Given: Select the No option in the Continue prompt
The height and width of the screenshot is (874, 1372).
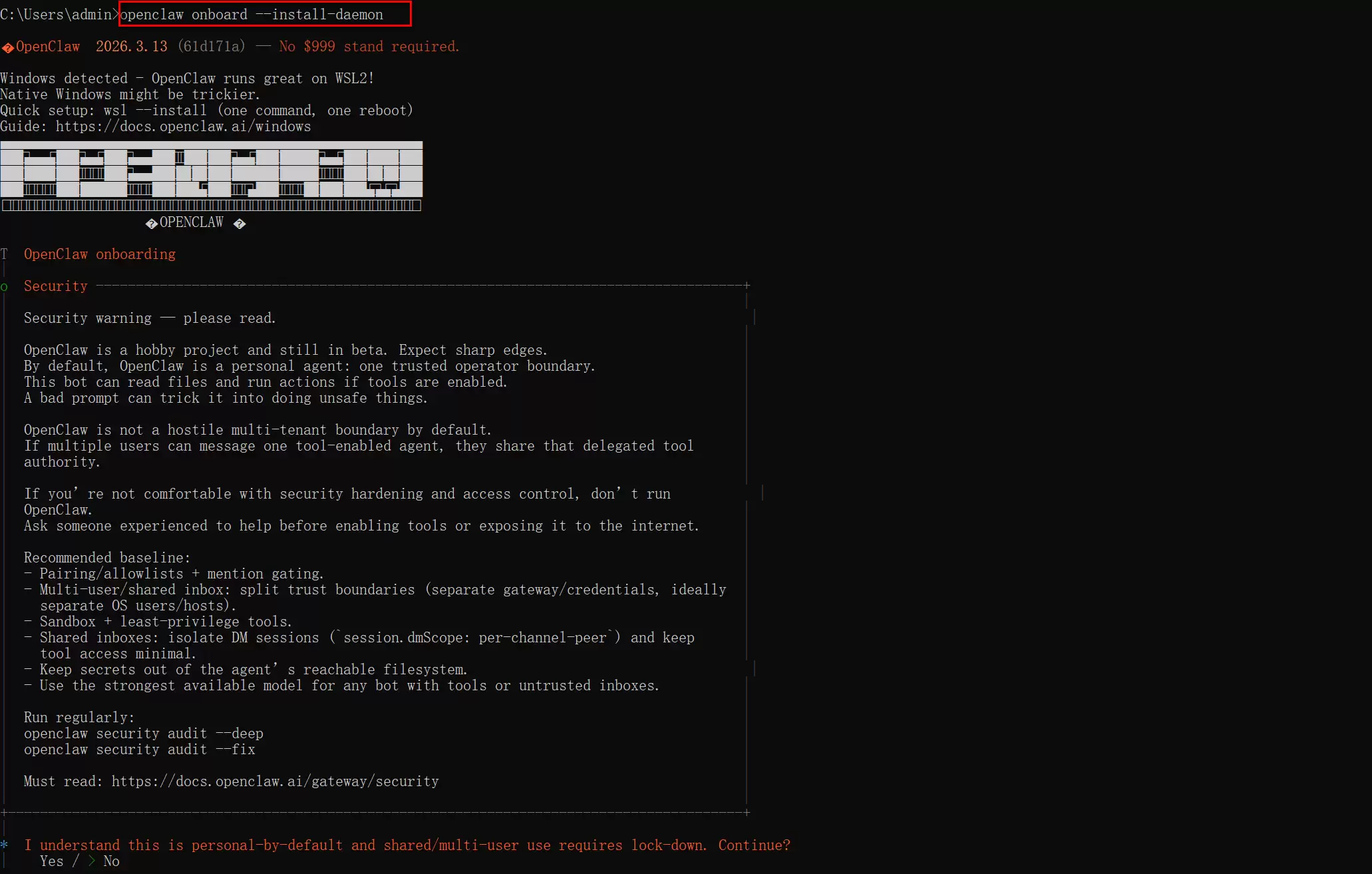Looking at the screenshot, I should [x=111, y=861].
